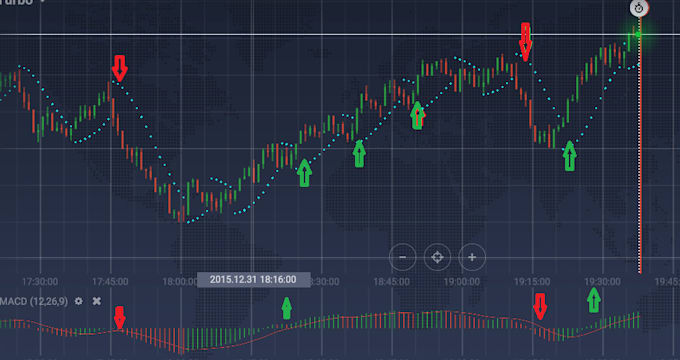
Task: Recenter chart using the crosshair button
Action: point(437,257)
